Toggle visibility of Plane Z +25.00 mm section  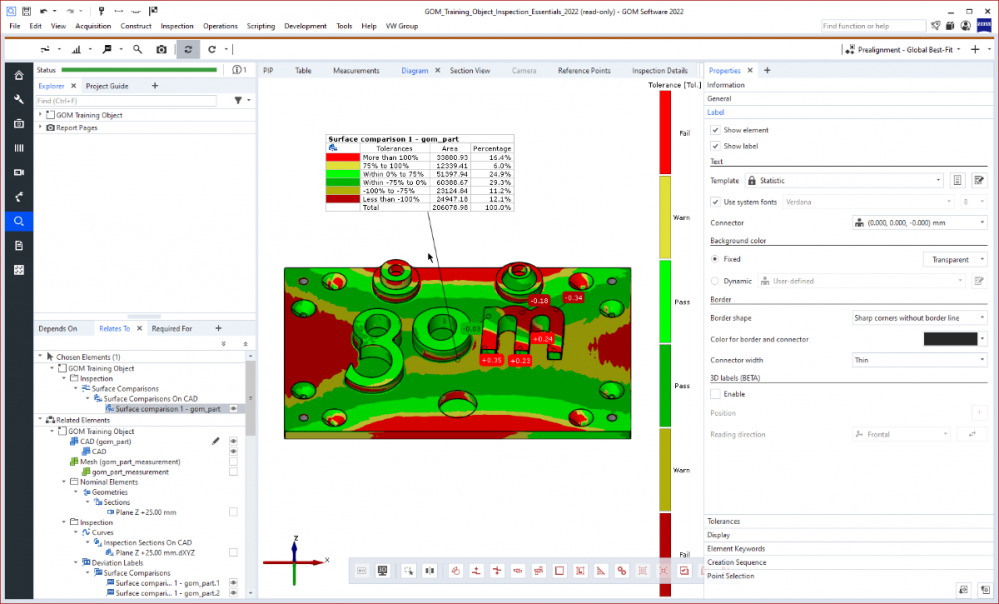(233, 512)
